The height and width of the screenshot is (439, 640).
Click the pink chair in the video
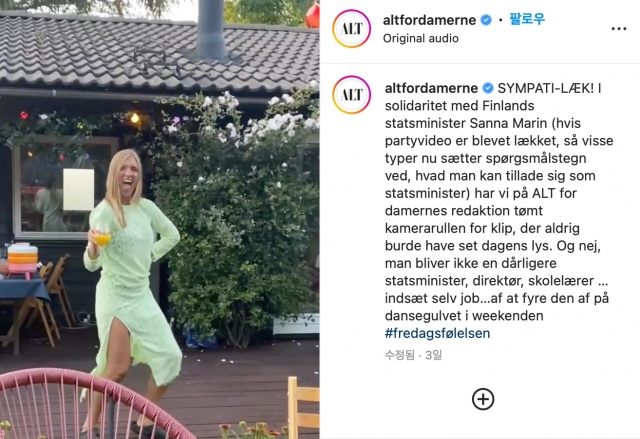coord(88,404)
